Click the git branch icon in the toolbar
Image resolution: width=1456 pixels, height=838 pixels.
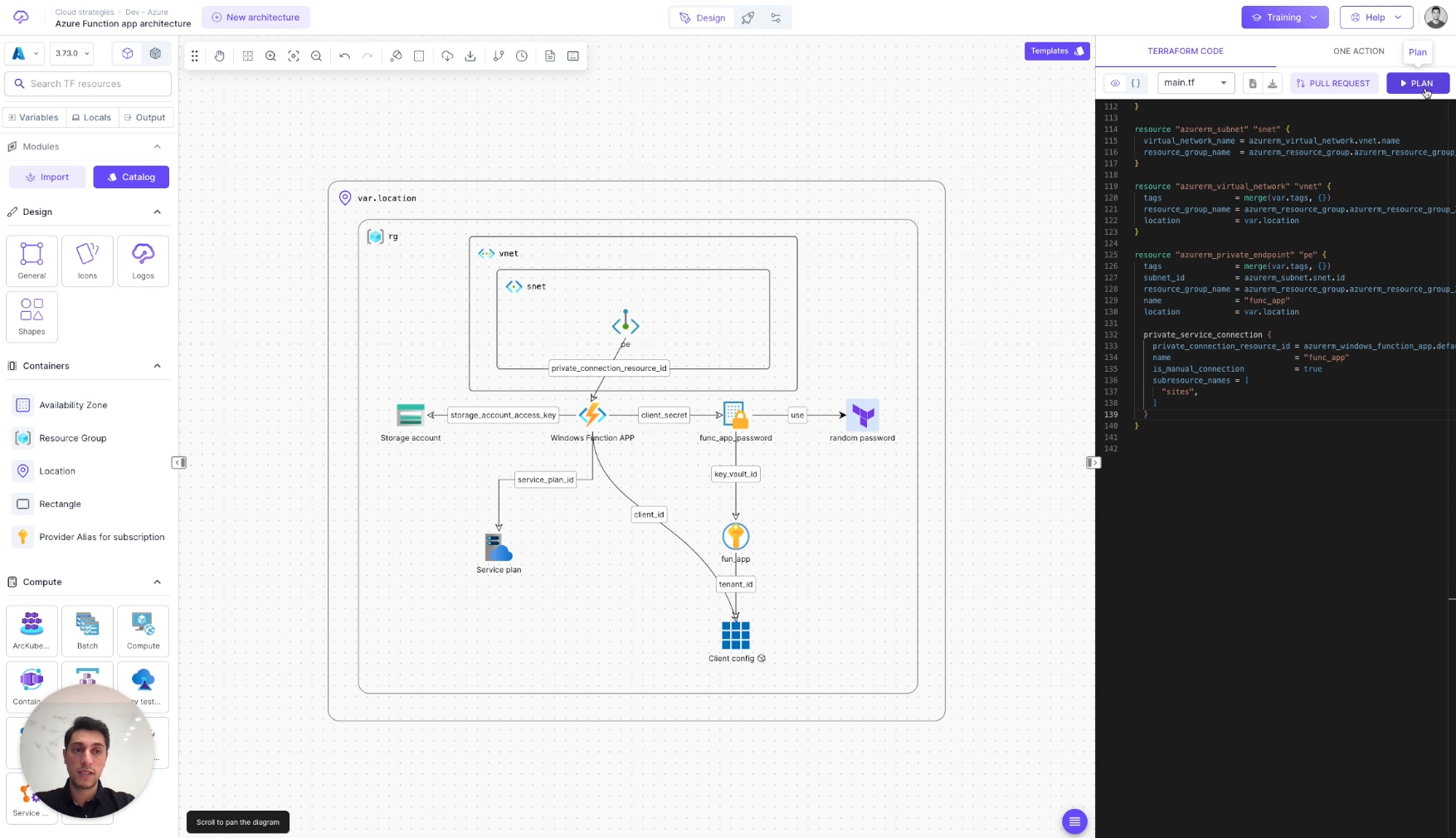(x=499, y=56)
